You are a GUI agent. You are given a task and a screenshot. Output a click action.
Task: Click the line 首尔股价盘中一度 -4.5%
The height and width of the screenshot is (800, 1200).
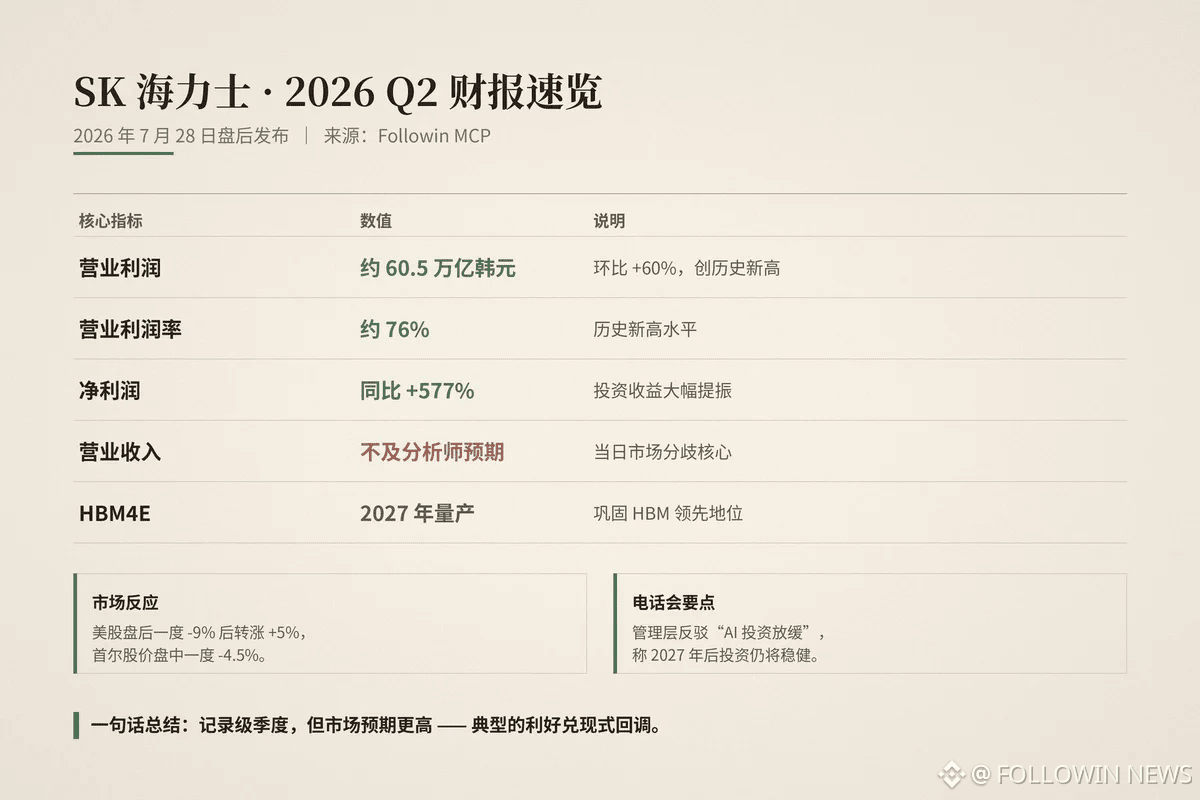coord(179,655)
